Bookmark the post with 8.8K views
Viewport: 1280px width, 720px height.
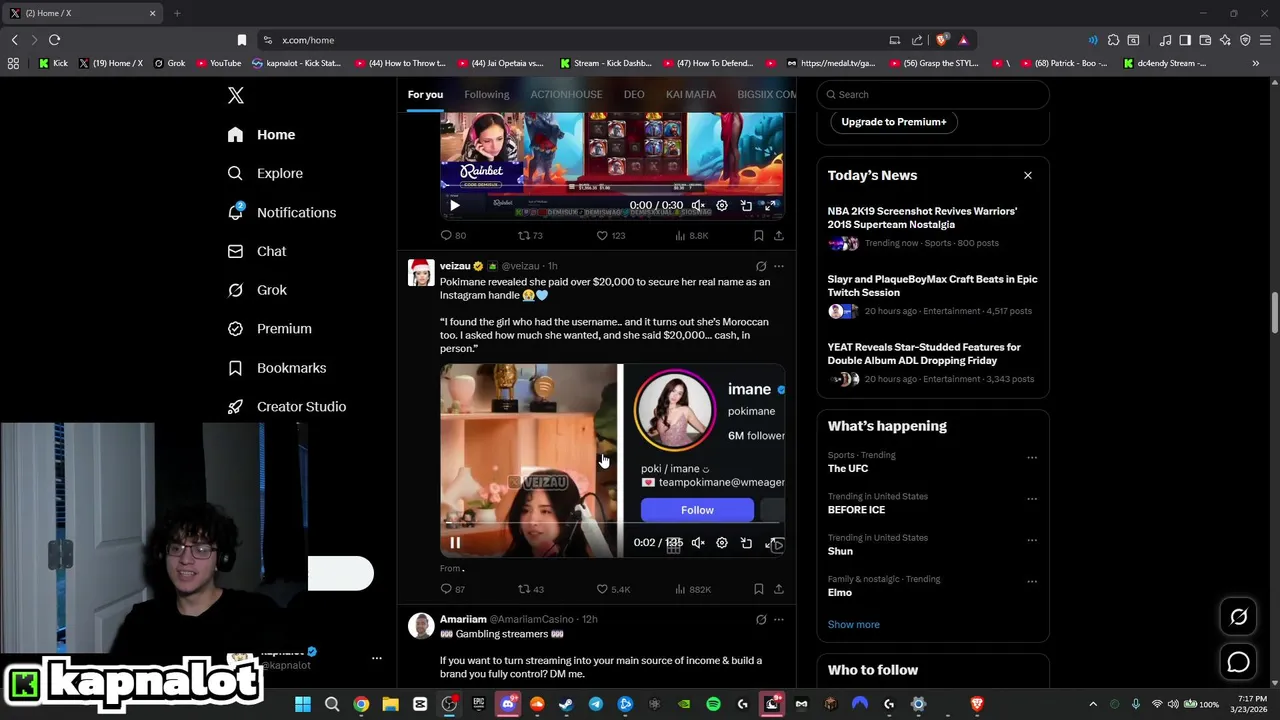[758, 236]
